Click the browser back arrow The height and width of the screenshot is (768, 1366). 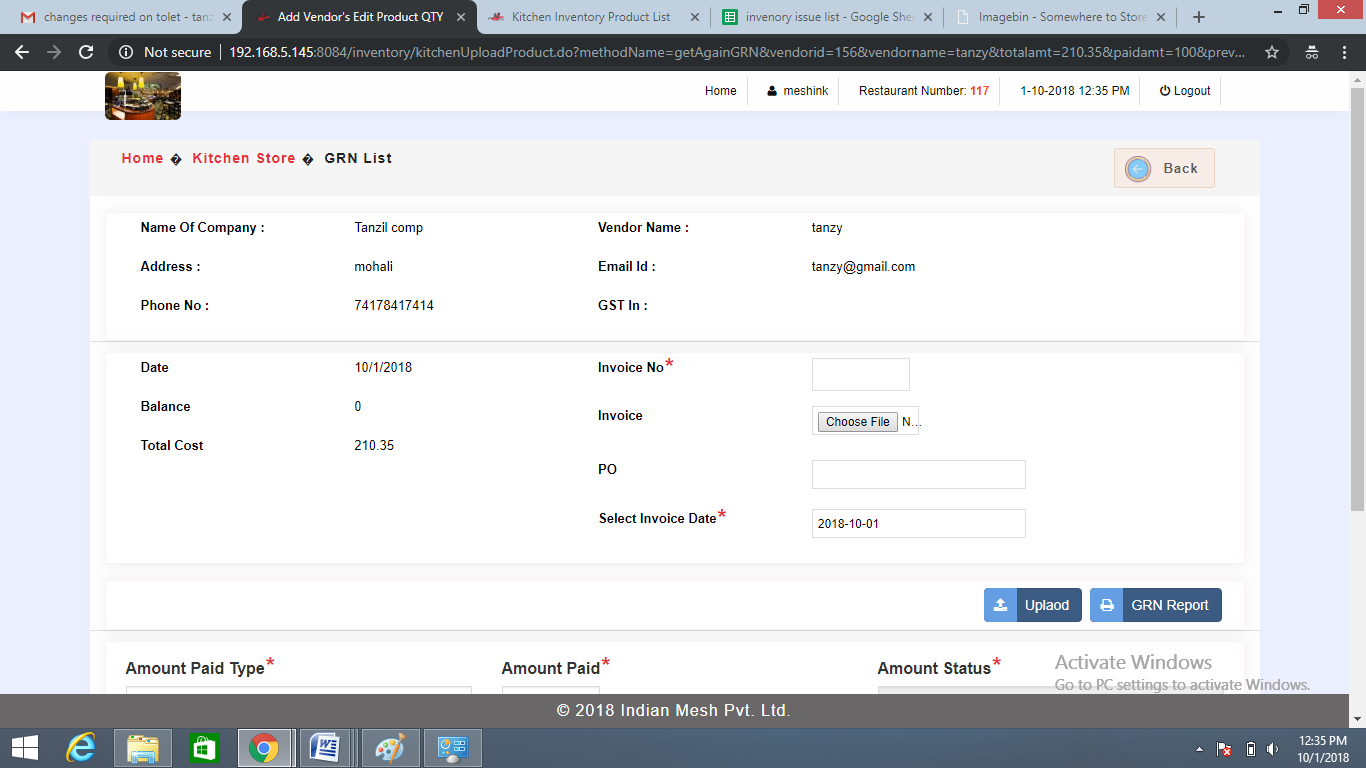(22, 52)
